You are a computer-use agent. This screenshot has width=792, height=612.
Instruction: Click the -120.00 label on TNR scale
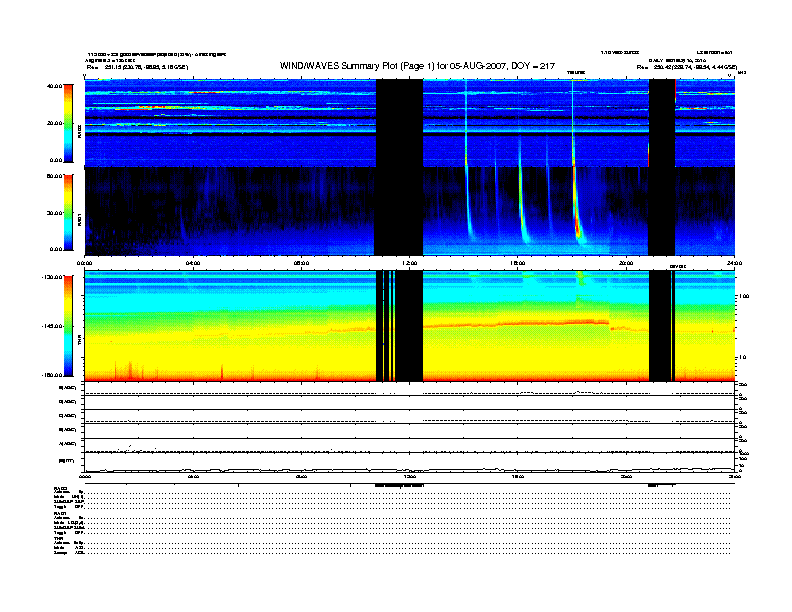click(52, 277)
